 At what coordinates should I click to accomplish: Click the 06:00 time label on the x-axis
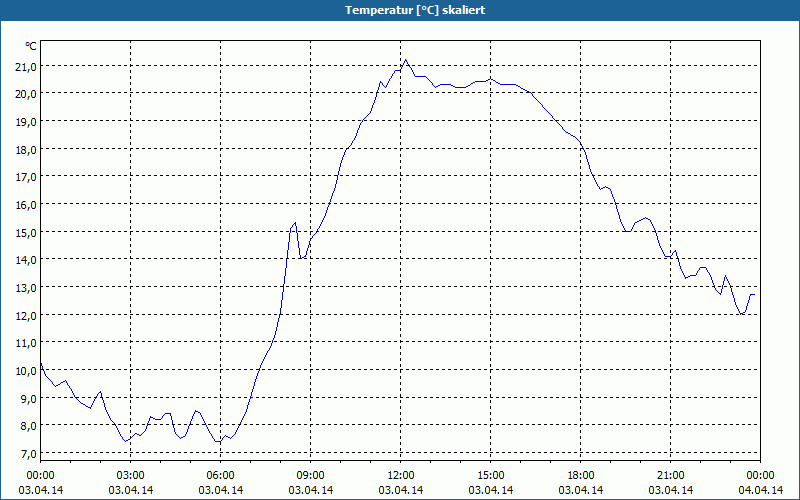pos(220,476)
